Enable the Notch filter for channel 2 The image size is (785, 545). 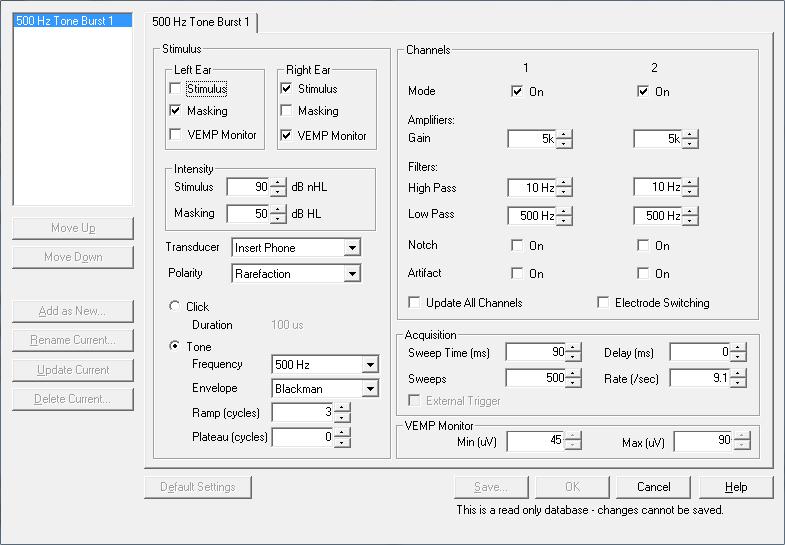[x=643, y=245]
